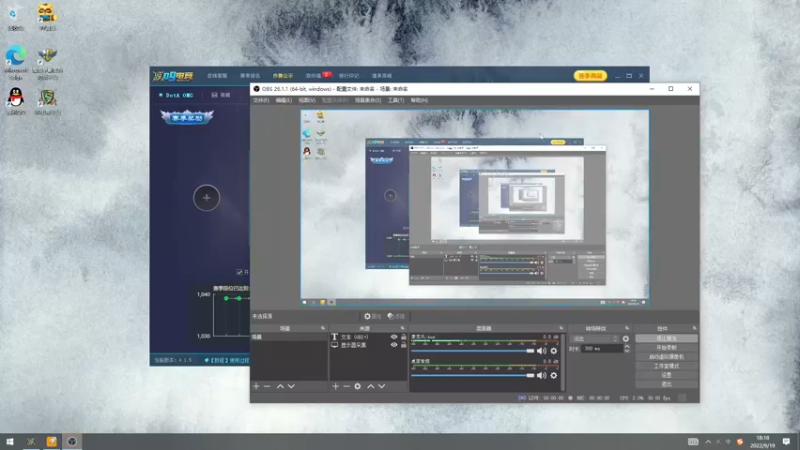The width and height of the screenshot is (800, 450).
Task: Undock the 来源 panel with its header icon
Action: pos(402,328)
